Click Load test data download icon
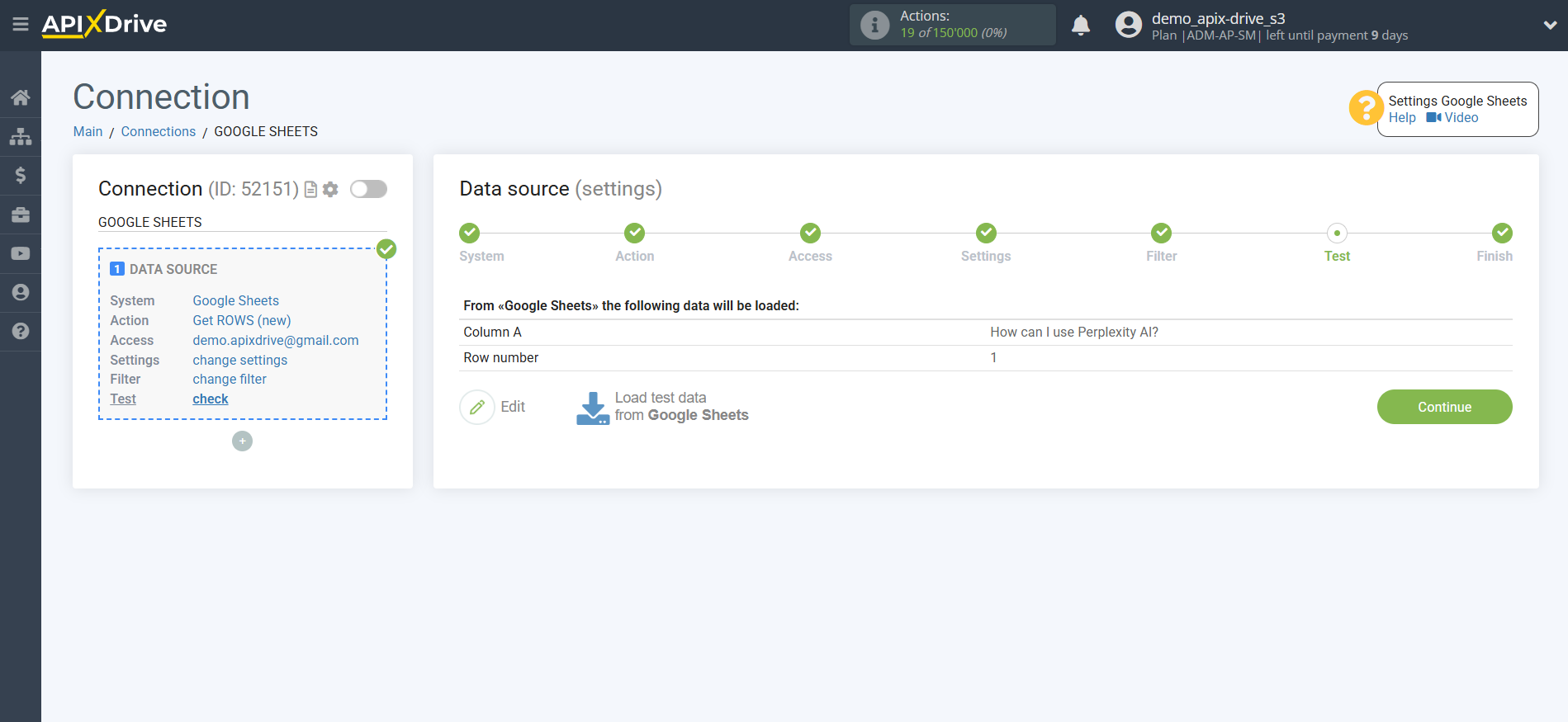This screenshot has width=1568, height=722. coord(593,408)
